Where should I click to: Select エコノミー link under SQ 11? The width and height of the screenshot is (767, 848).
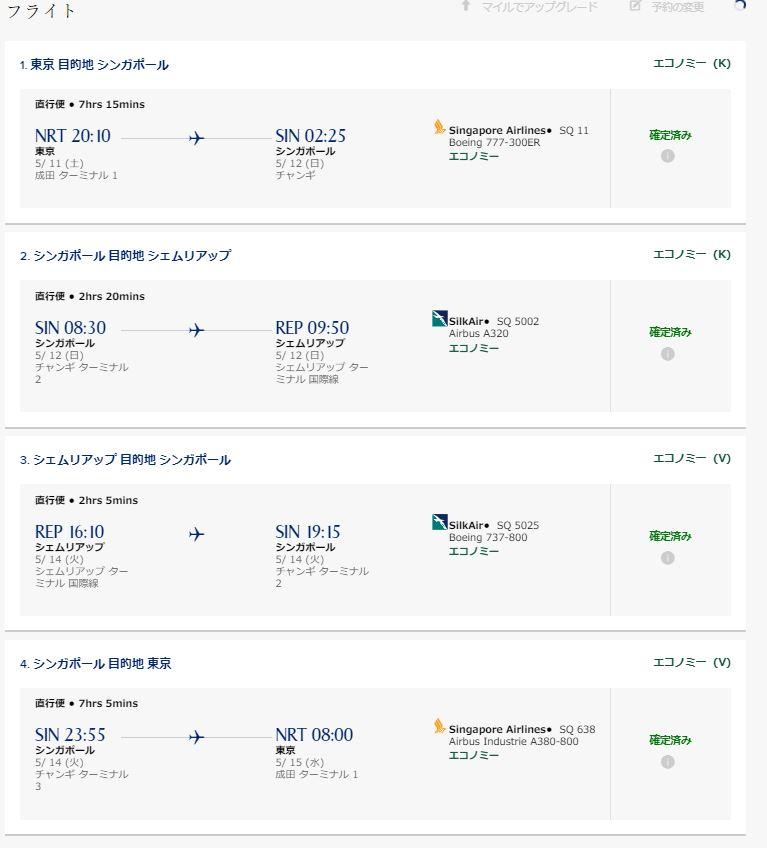(474, 156)
